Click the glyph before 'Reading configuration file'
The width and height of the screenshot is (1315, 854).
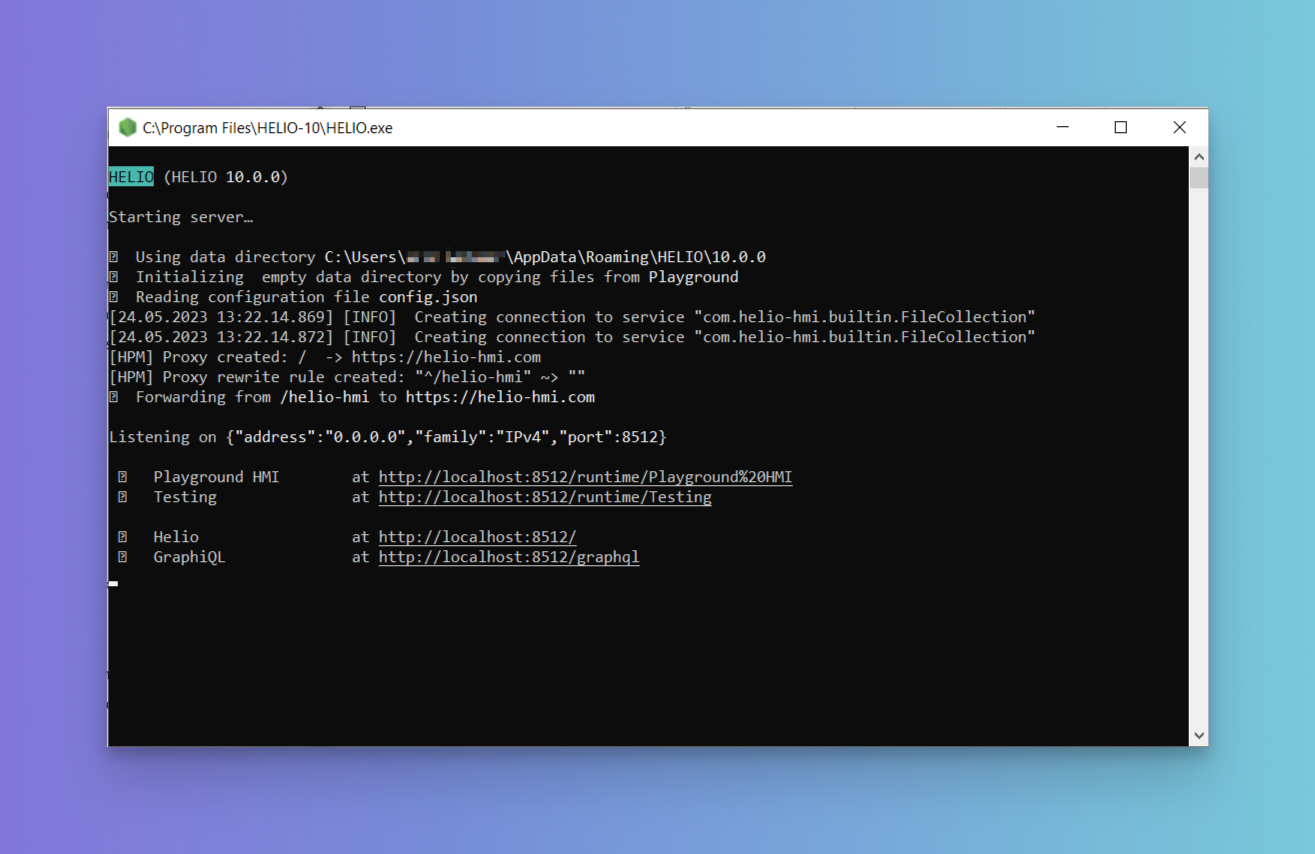pos(114,297)
